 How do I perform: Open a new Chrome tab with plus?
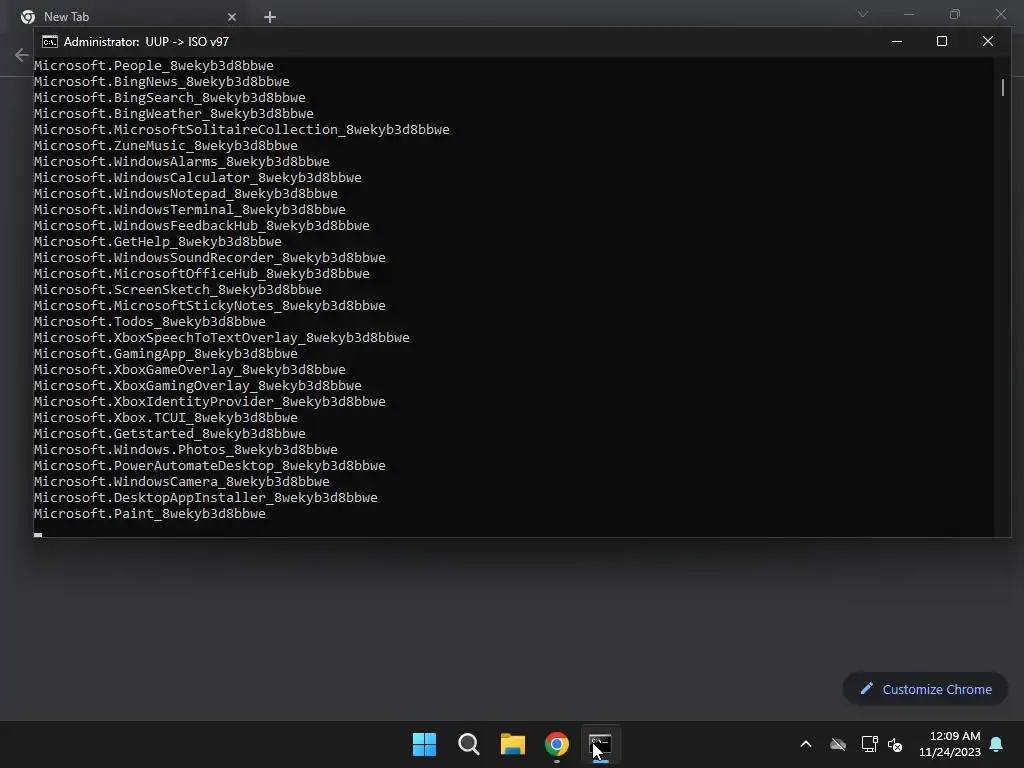(x=270, y=17)
